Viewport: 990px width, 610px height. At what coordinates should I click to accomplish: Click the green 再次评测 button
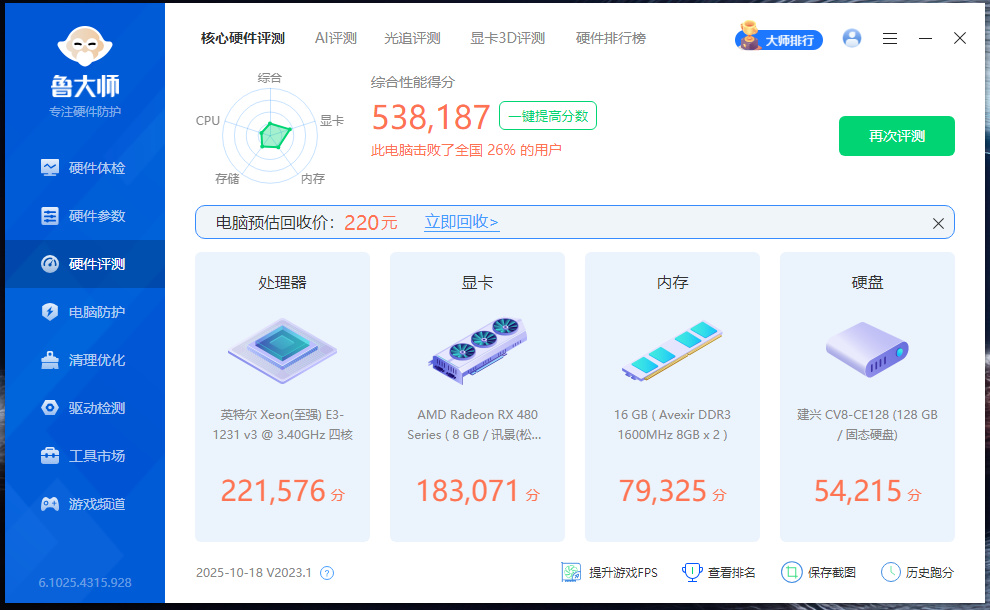point(897,136)
